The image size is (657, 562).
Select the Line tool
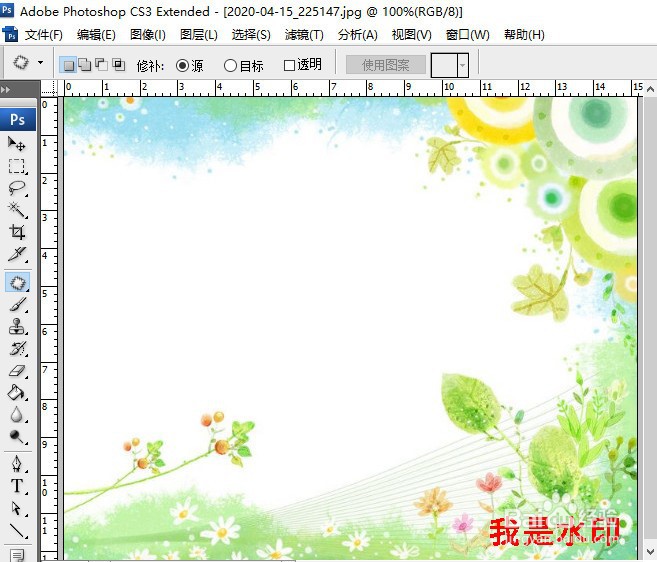[x=17, y=531]
